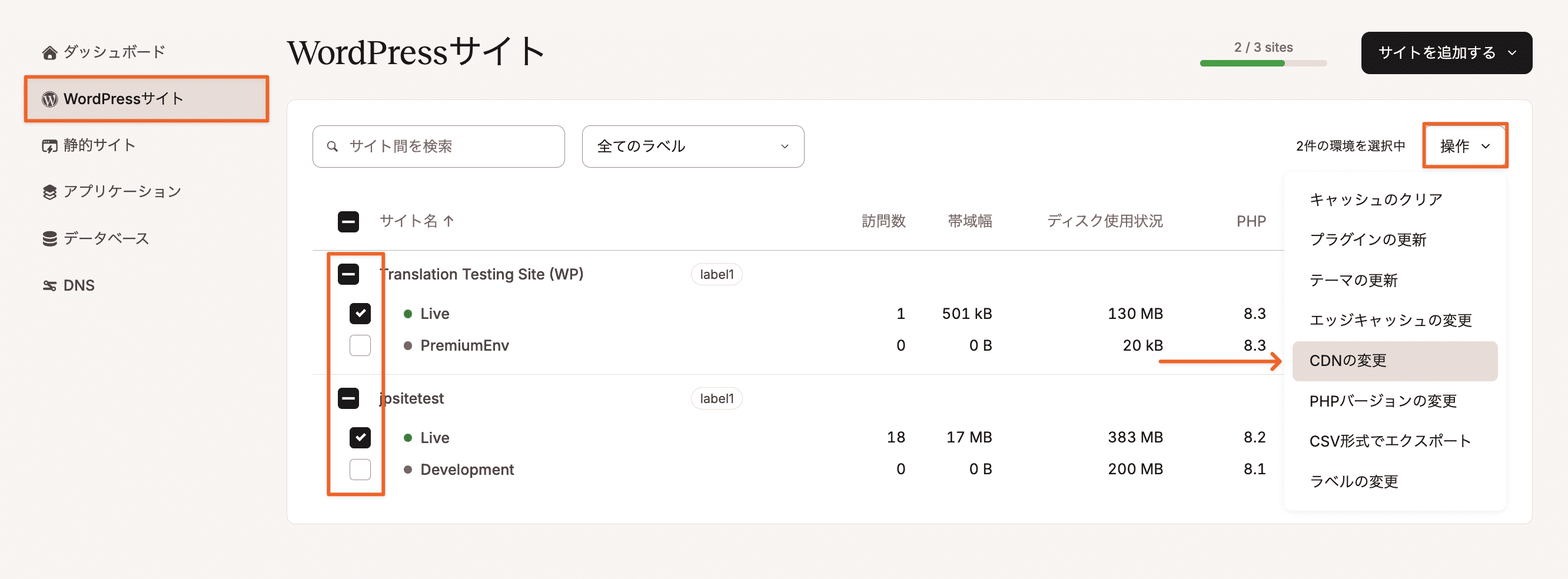Click the database icon in sidebar
The width and height of the screenshot is (1568, 579).
tap(49, 239)
